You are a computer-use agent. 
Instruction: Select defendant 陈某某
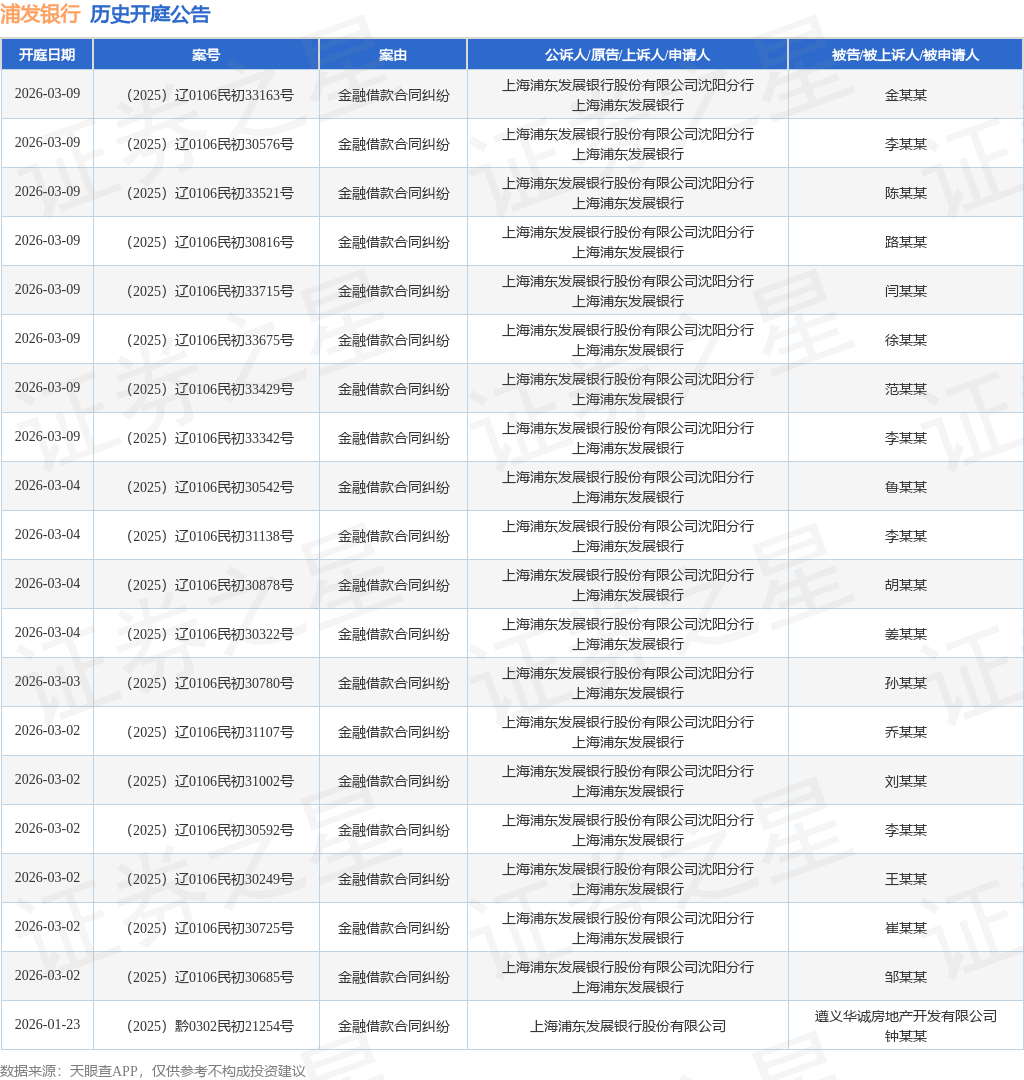click(x=906, y=193)
